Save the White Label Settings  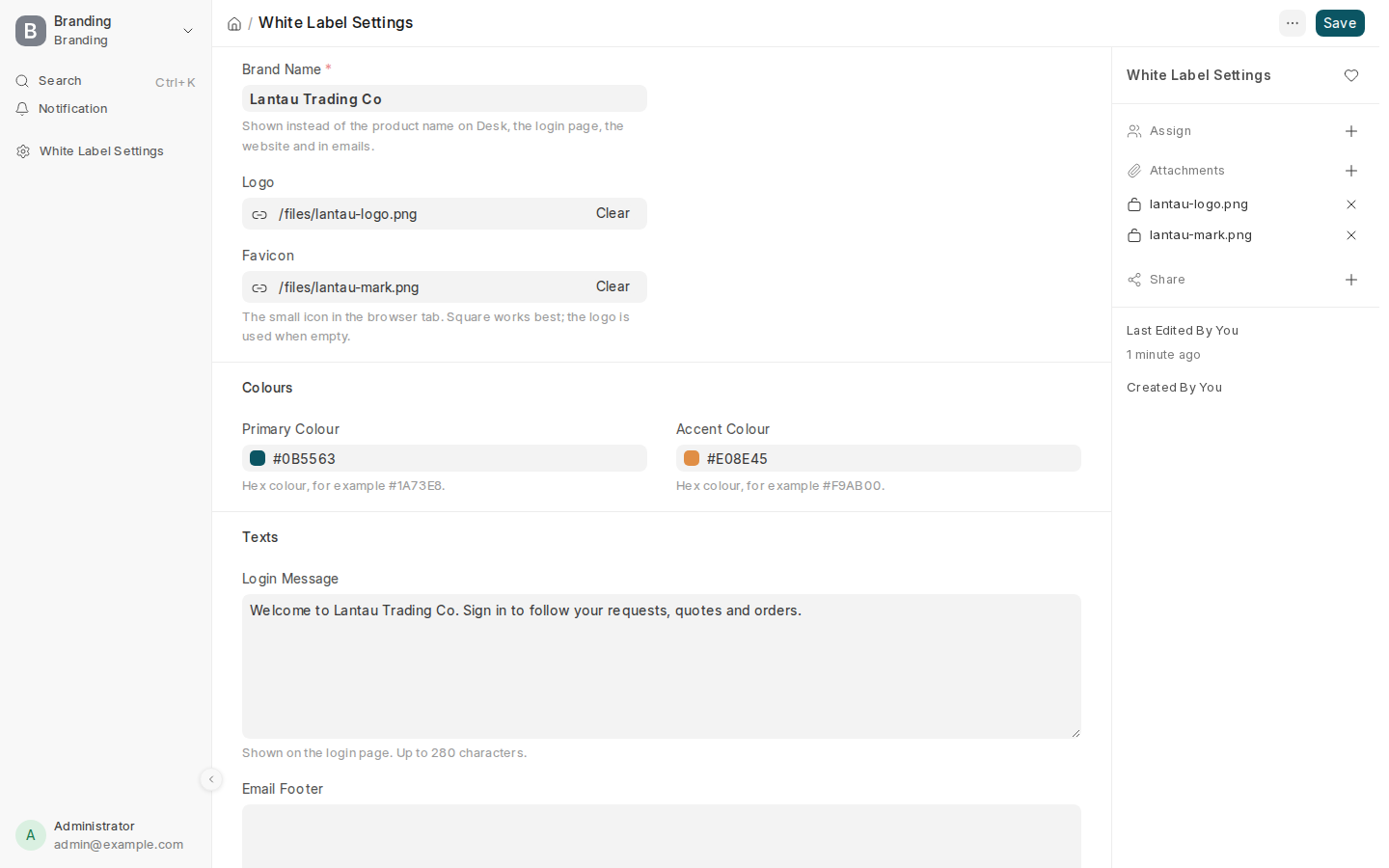(1340, 23)
